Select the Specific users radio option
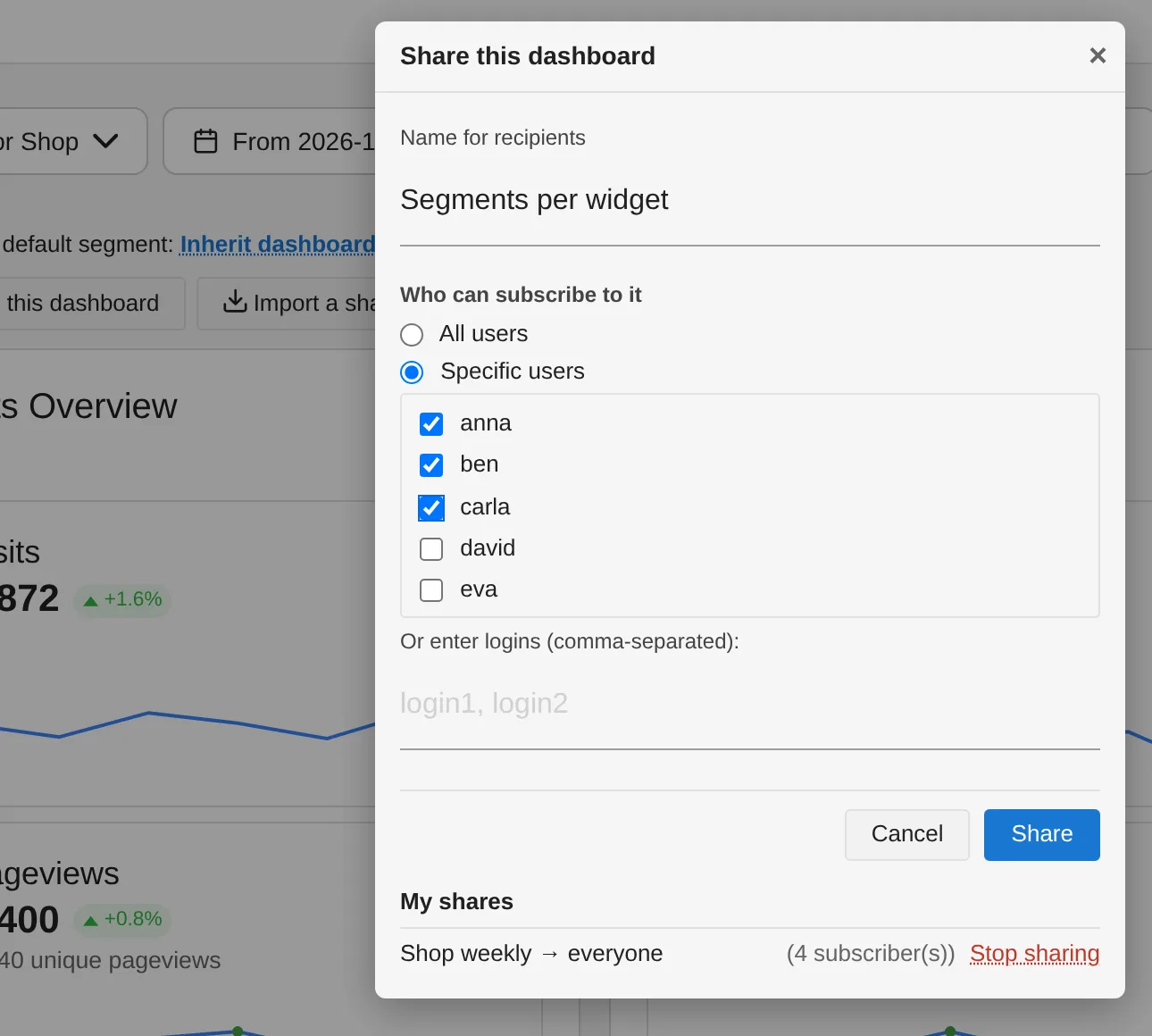1152x1036 pixels. click(x=412, y=372)
